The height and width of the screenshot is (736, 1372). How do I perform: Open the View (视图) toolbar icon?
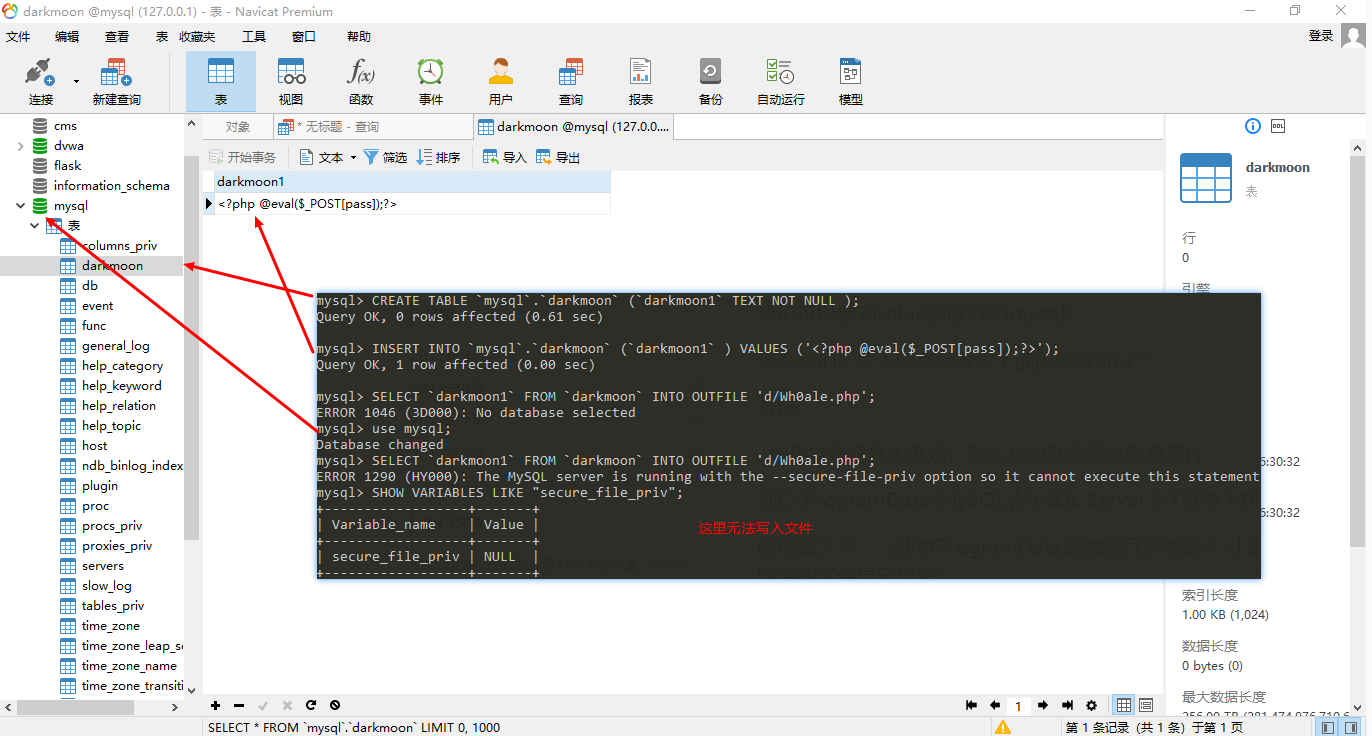(x=291, y=82)
